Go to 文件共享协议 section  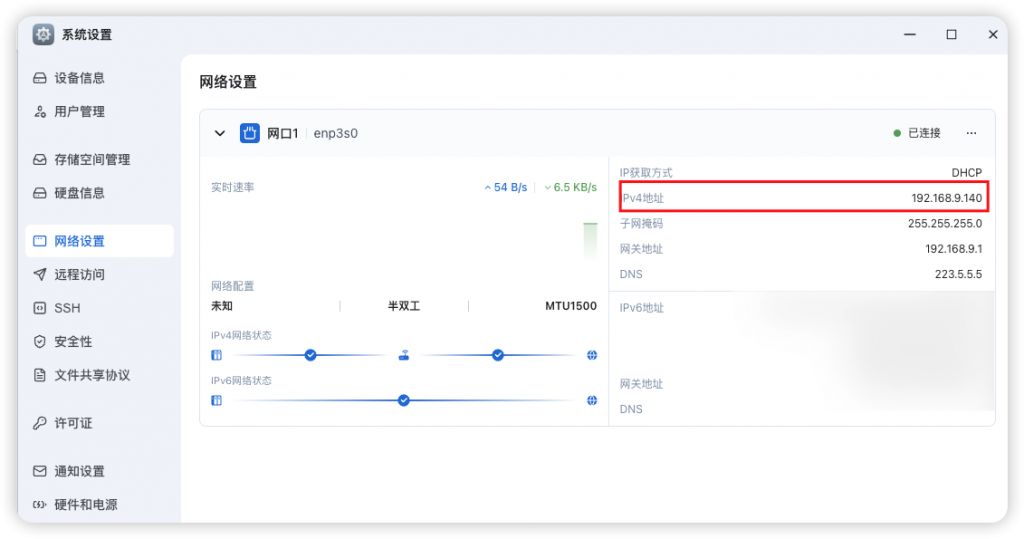[x=92, y=375]
